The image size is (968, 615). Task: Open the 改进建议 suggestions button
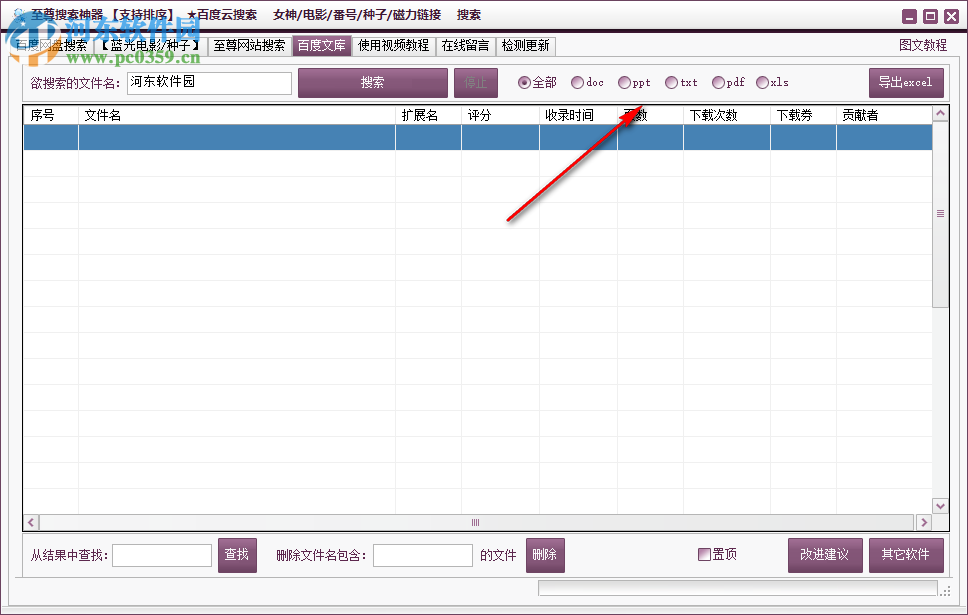(x=825, y=555)
